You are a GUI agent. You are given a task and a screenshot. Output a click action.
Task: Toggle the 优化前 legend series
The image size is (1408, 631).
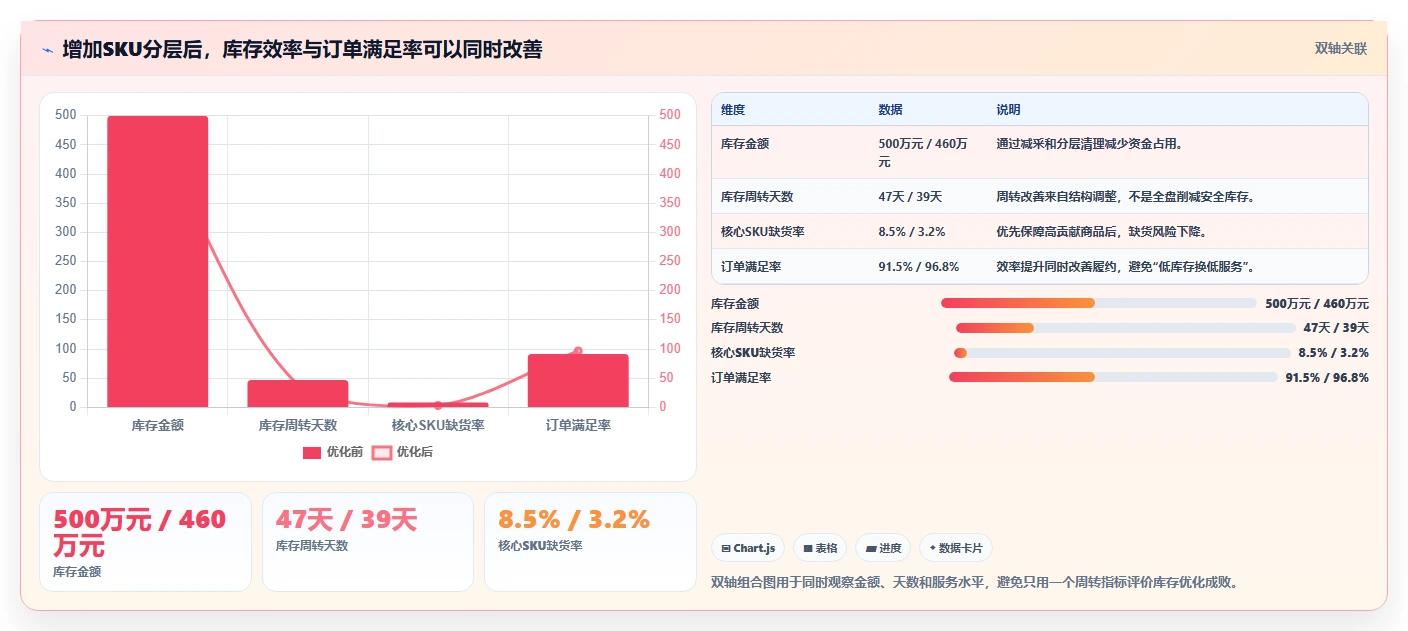[x=333, y=452]
